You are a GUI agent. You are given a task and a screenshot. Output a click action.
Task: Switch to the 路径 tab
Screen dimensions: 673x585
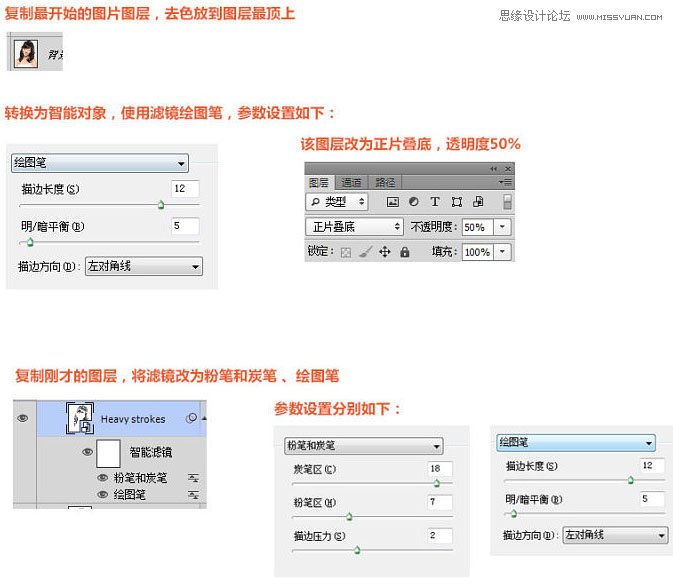385,182
